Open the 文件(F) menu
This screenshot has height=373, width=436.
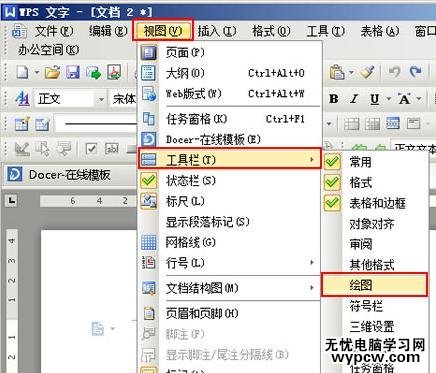coord(54,31)
